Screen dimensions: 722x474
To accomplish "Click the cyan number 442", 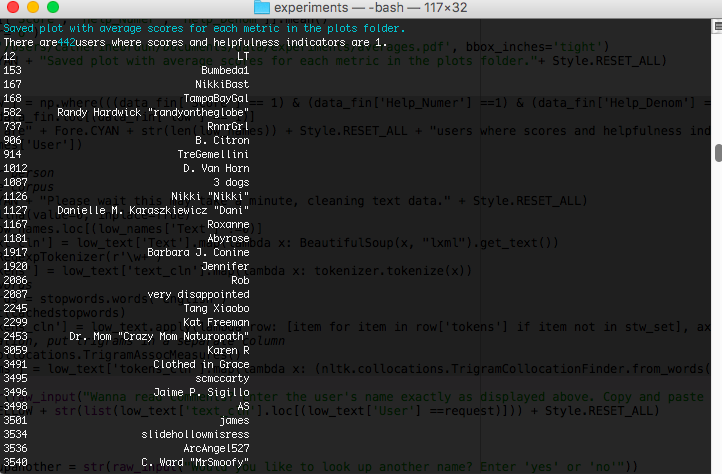I will [66, 42].
